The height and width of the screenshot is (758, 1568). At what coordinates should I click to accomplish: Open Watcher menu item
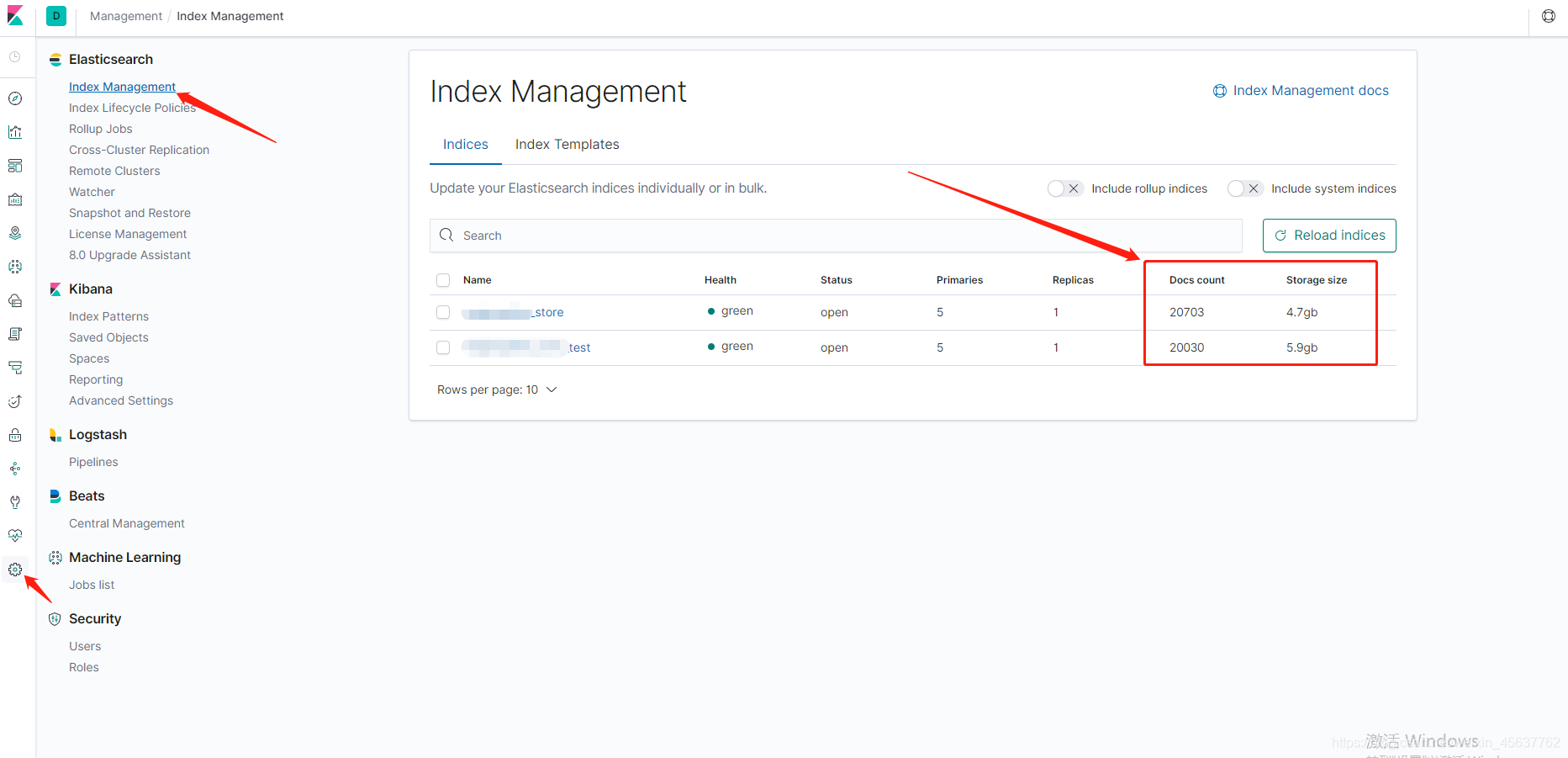[x=92, y=192]
